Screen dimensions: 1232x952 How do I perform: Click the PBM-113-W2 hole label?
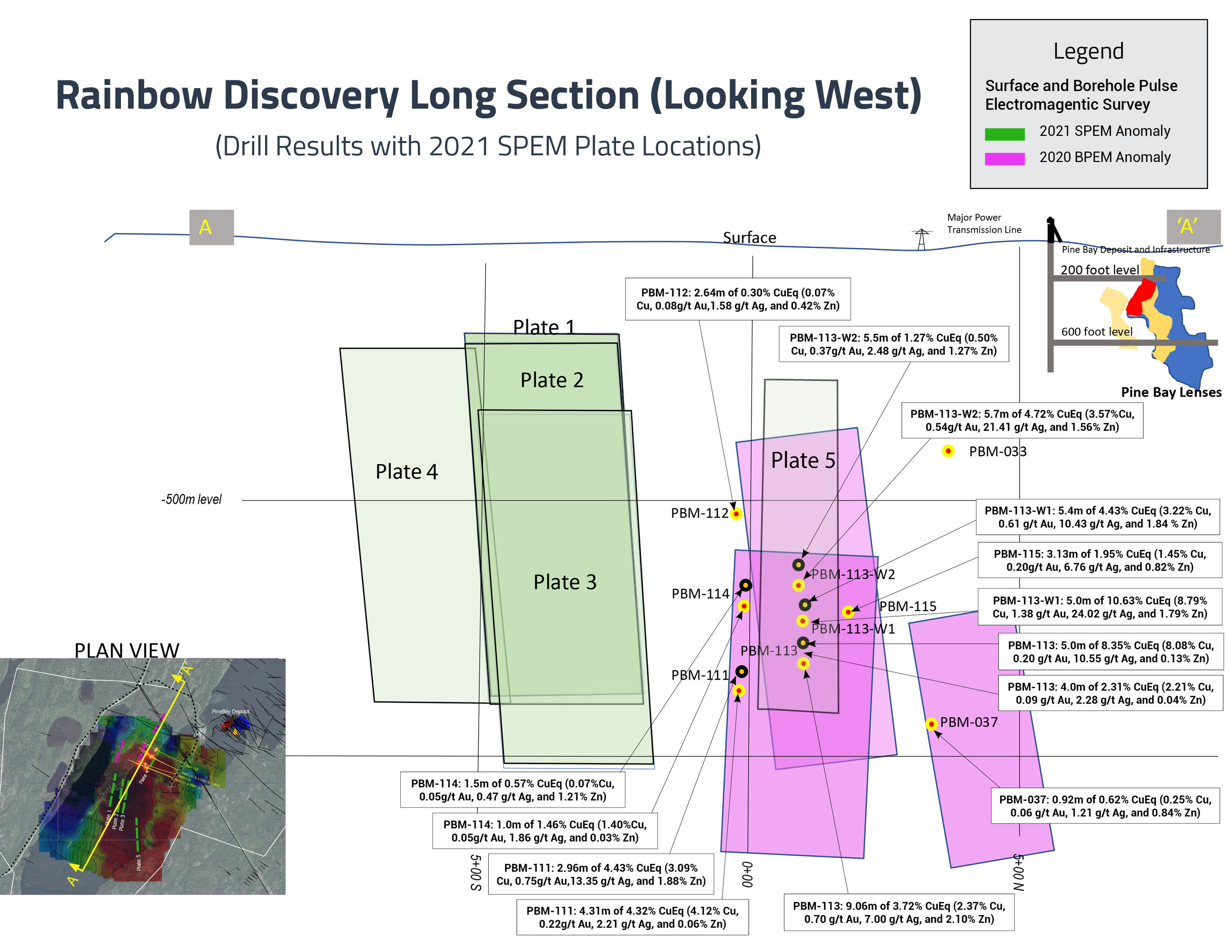(x=853, y=574)
